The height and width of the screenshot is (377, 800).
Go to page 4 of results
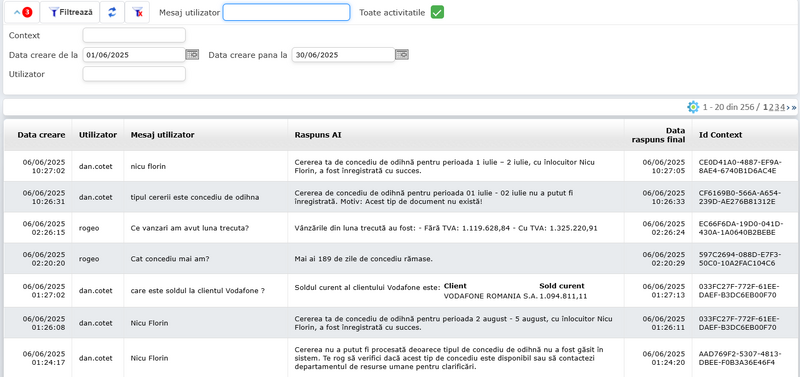783,107
